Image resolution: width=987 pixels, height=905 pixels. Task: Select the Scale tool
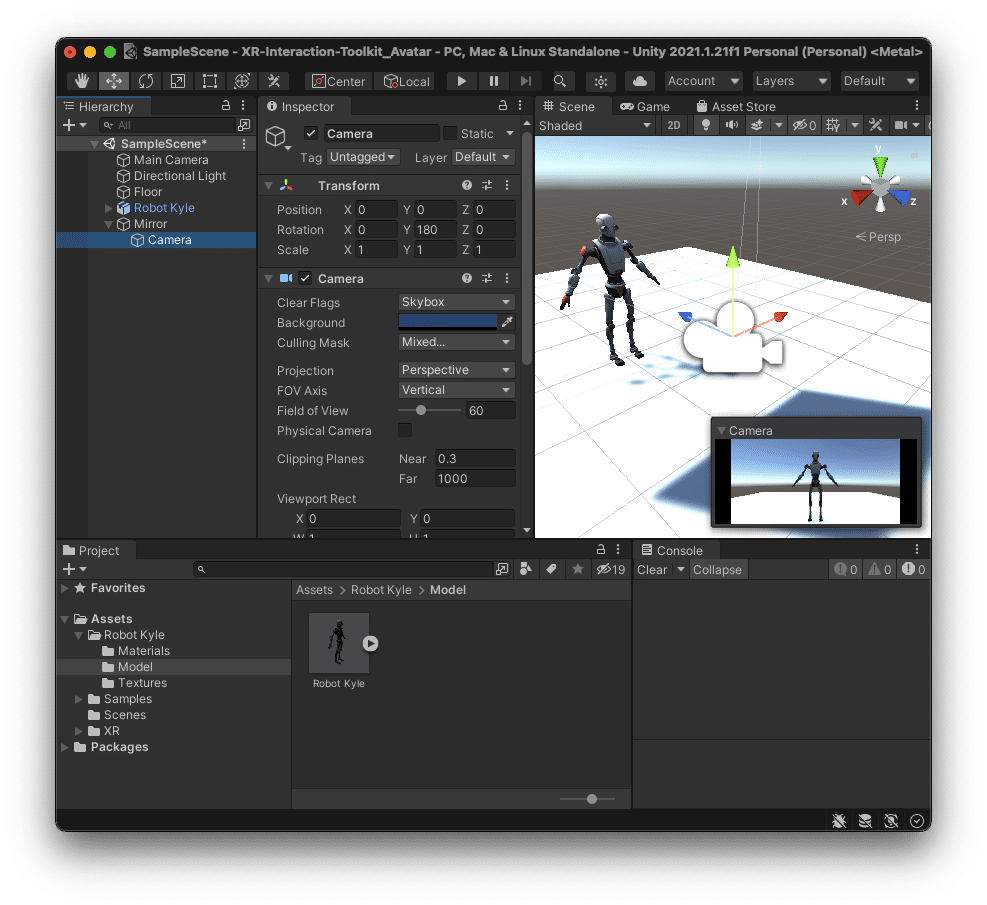click(x=178, y=81)
